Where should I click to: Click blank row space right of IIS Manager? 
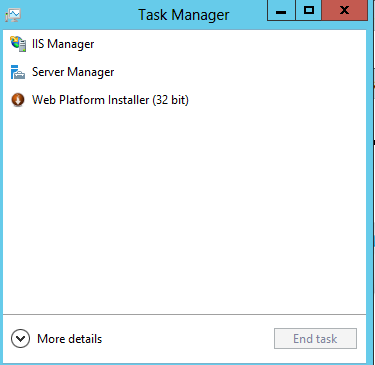tap(230, 44)
